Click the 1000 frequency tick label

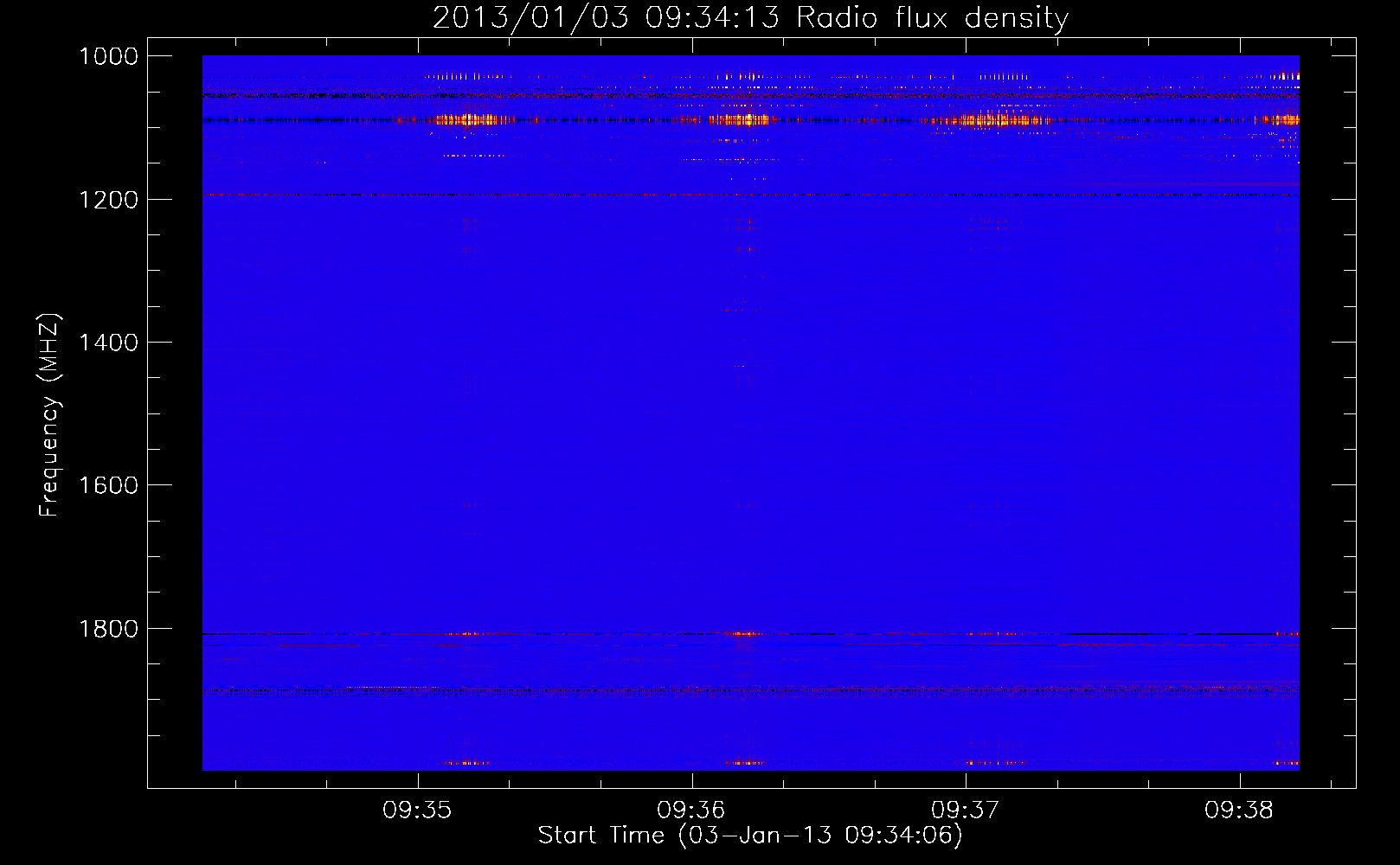click(108, 56)
